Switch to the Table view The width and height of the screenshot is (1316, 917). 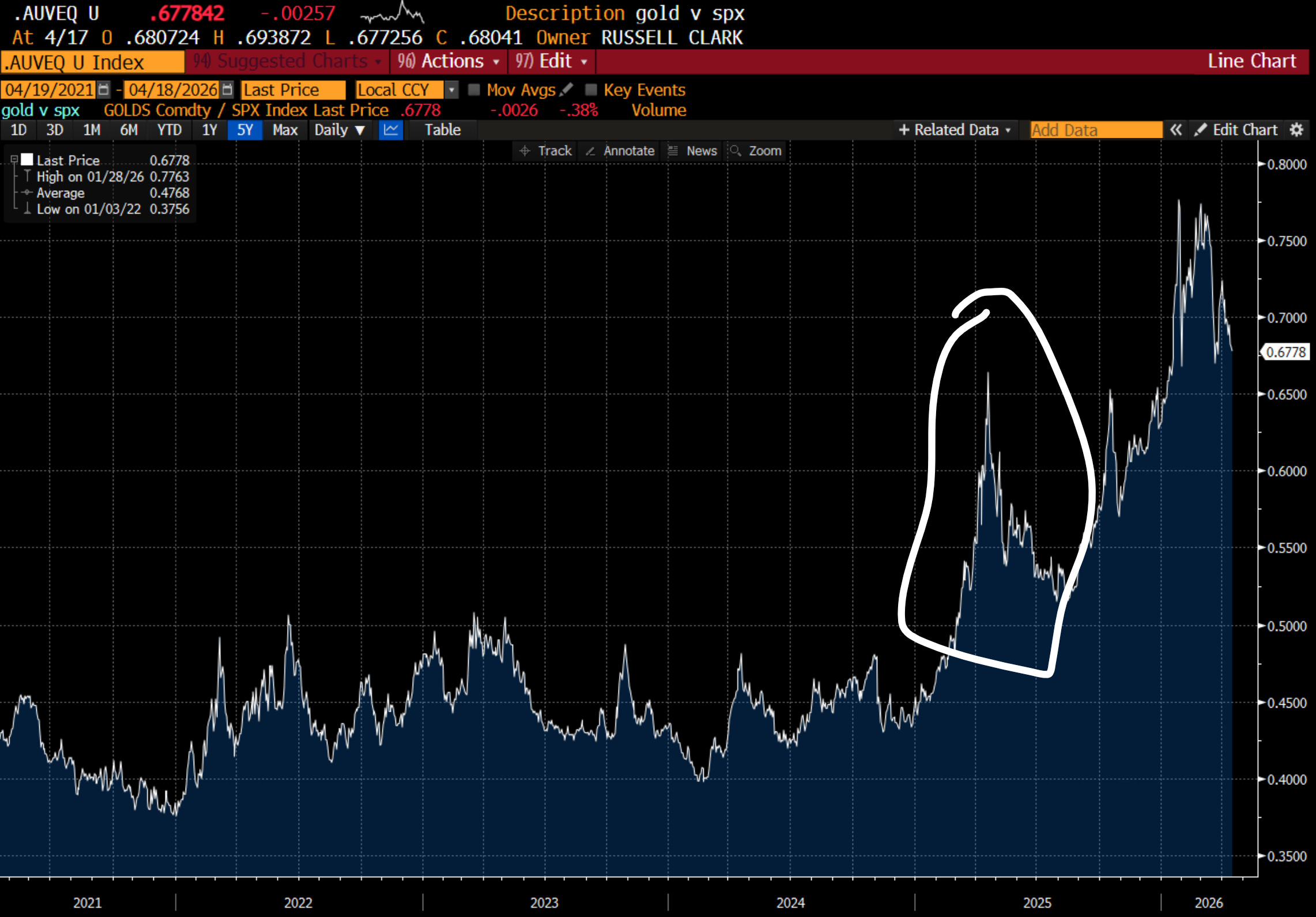(x=442, y=130)
